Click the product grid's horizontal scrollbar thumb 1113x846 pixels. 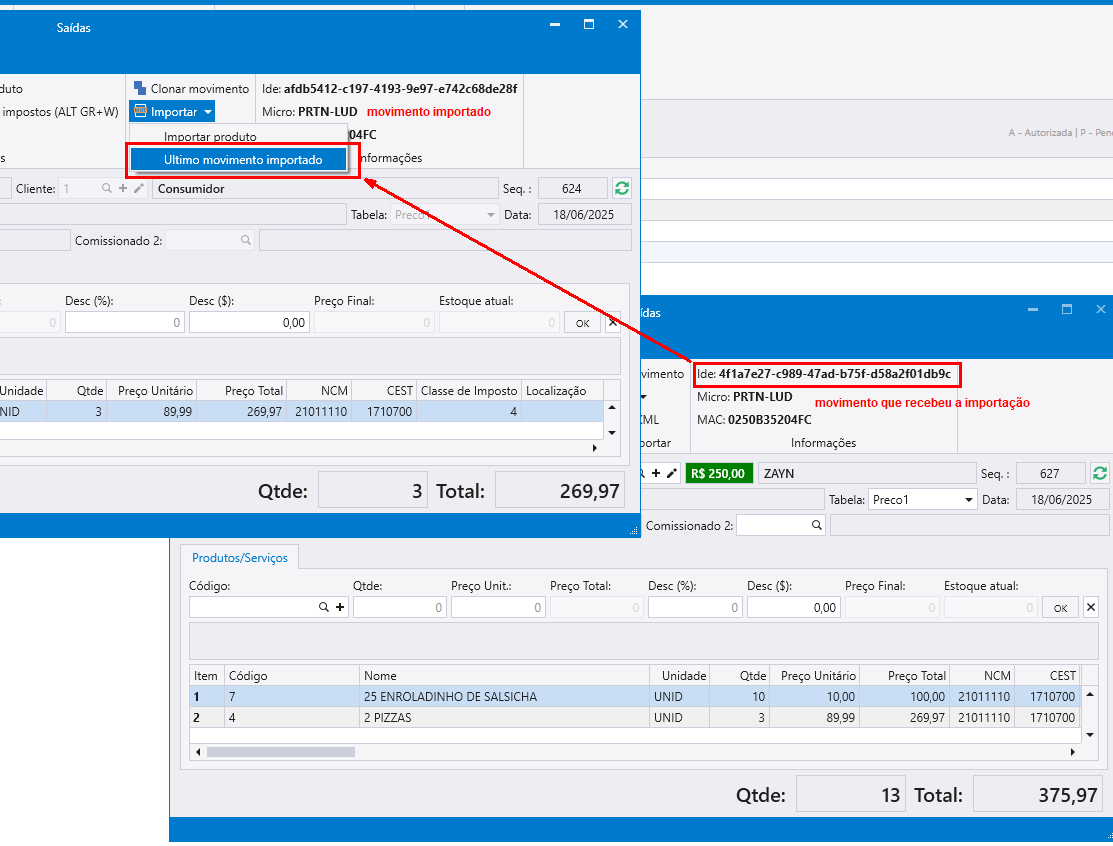click(x=280, y=751)
